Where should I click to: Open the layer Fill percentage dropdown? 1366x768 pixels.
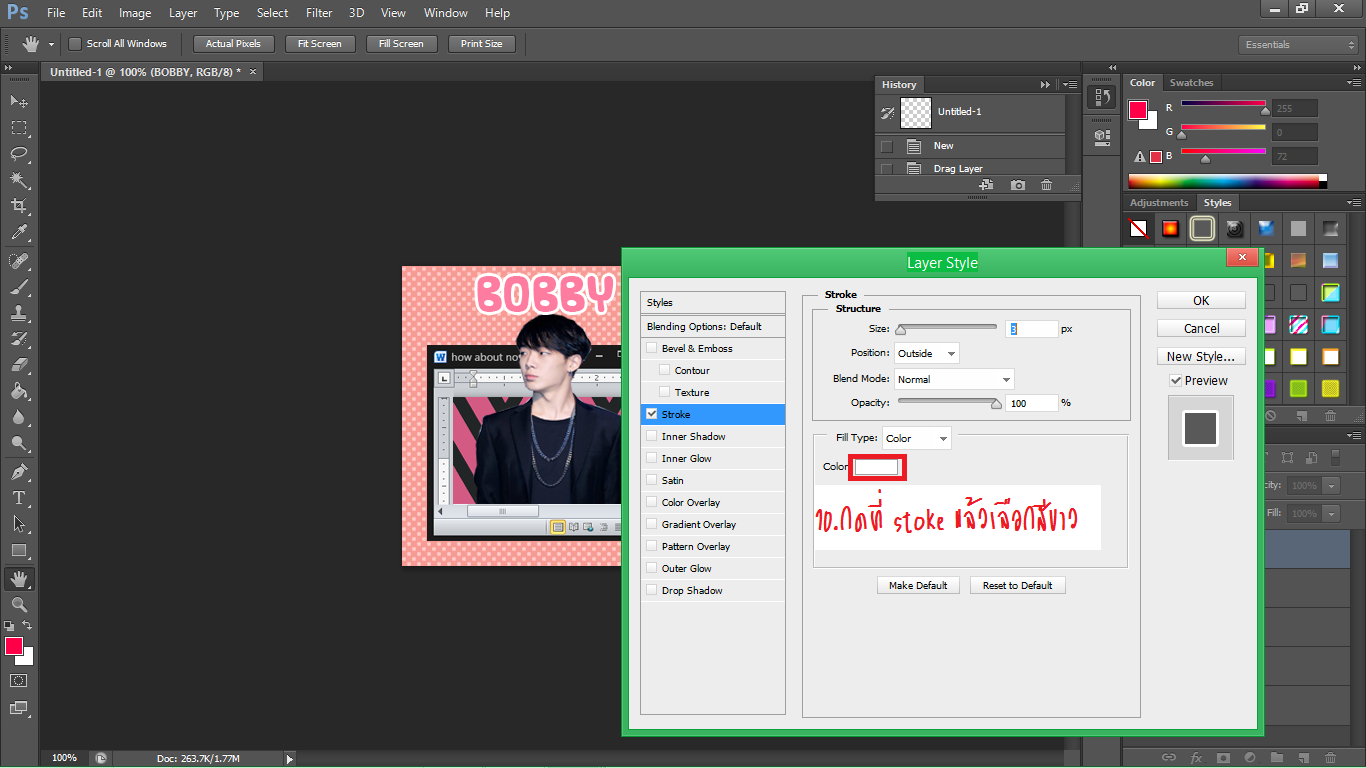(x=1331, y=513)
